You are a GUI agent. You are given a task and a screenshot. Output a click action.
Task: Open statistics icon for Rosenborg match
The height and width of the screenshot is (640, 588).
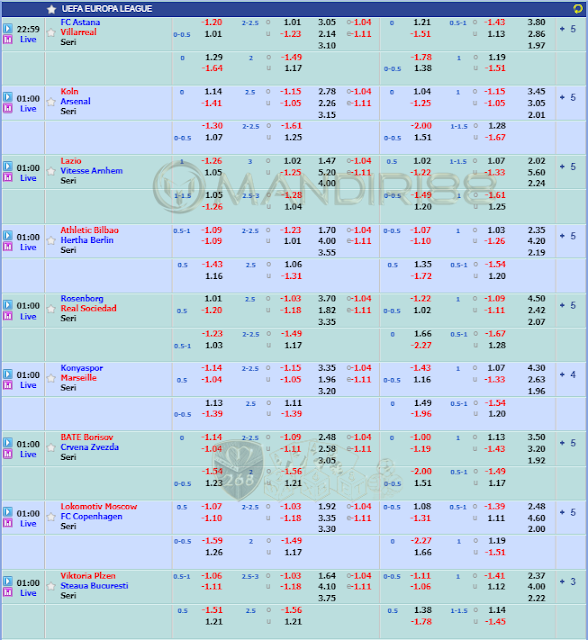coord(8,316)
